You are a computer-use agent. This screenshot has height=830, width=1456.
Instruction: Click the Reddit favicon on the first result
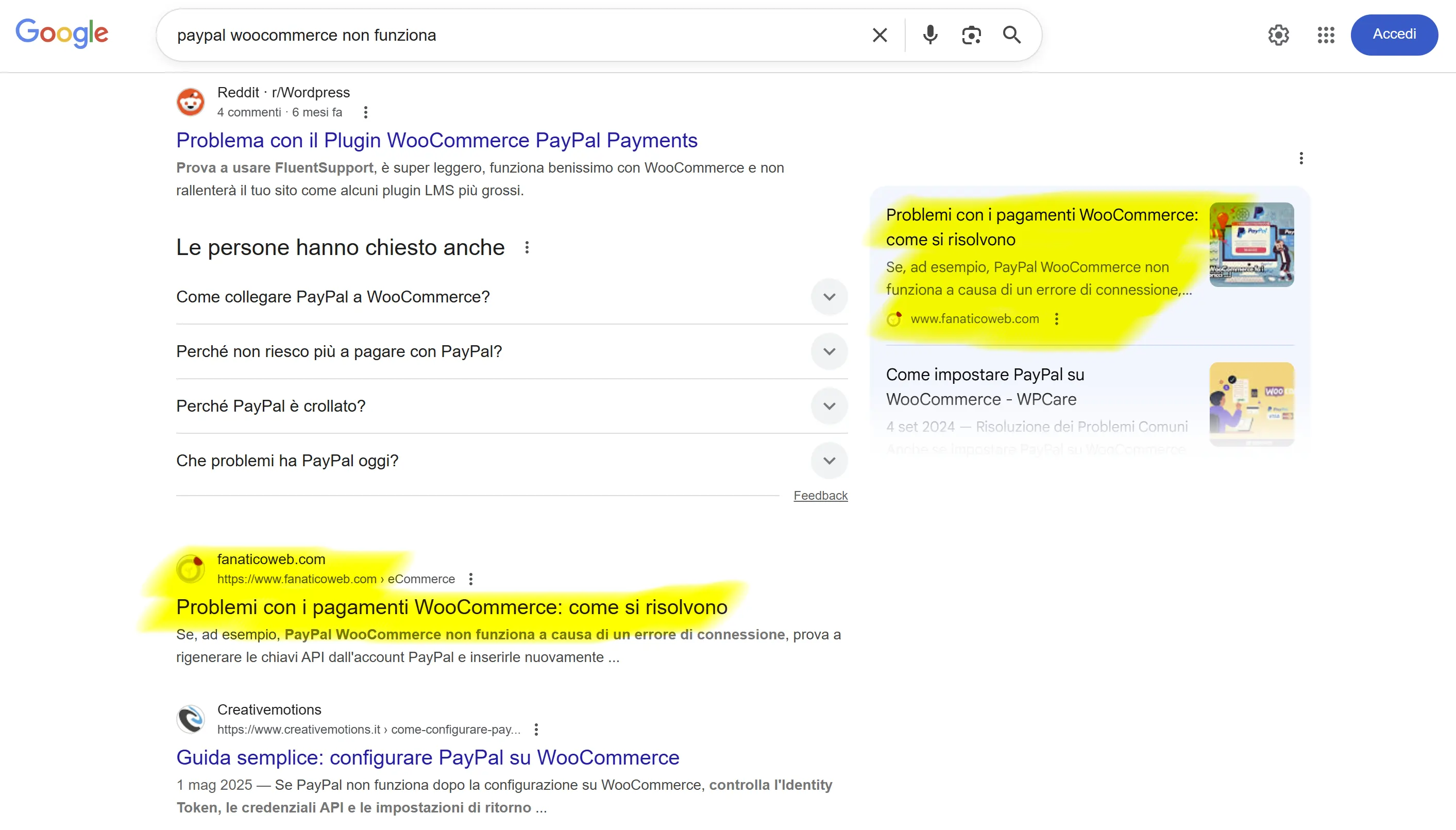(191, 101)
